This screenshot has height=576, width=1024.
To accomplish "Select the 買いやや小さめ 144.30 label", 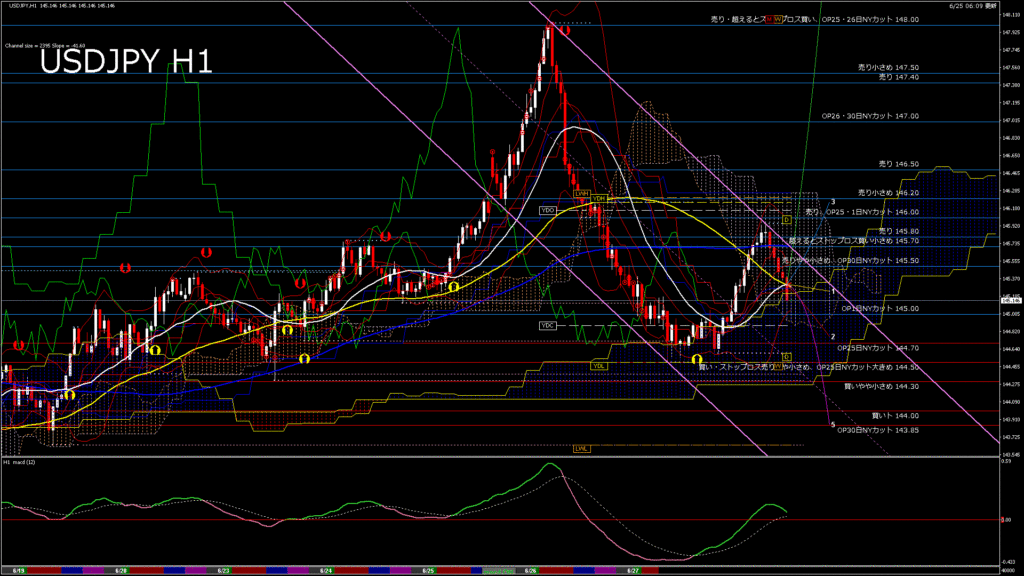I will pyautogui.click(x=881, y=387).
